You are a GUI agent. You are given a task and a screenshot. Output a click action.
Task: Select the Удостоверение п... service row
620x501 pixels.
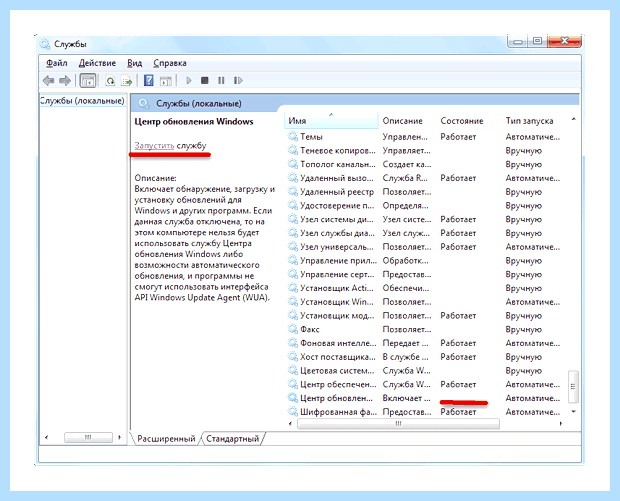click(425, 206)
